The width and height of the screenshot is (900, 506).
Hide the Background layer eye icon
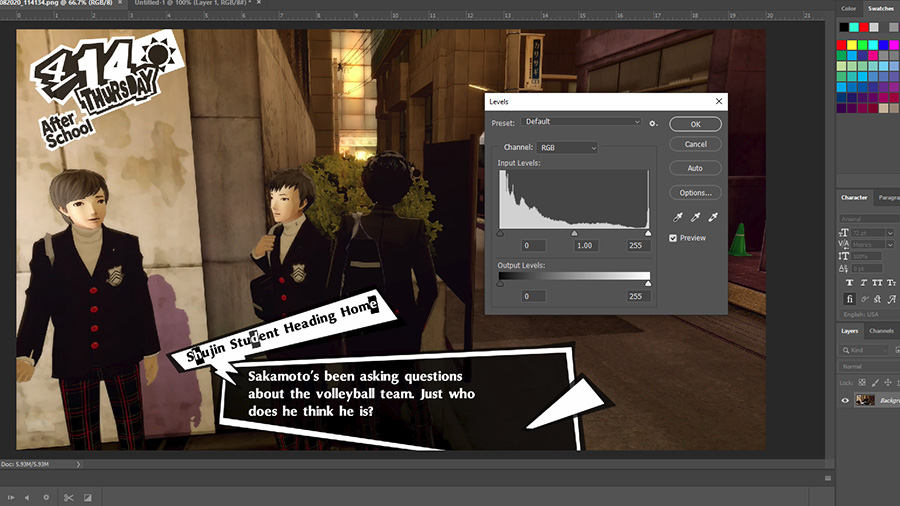click(845, 400)
